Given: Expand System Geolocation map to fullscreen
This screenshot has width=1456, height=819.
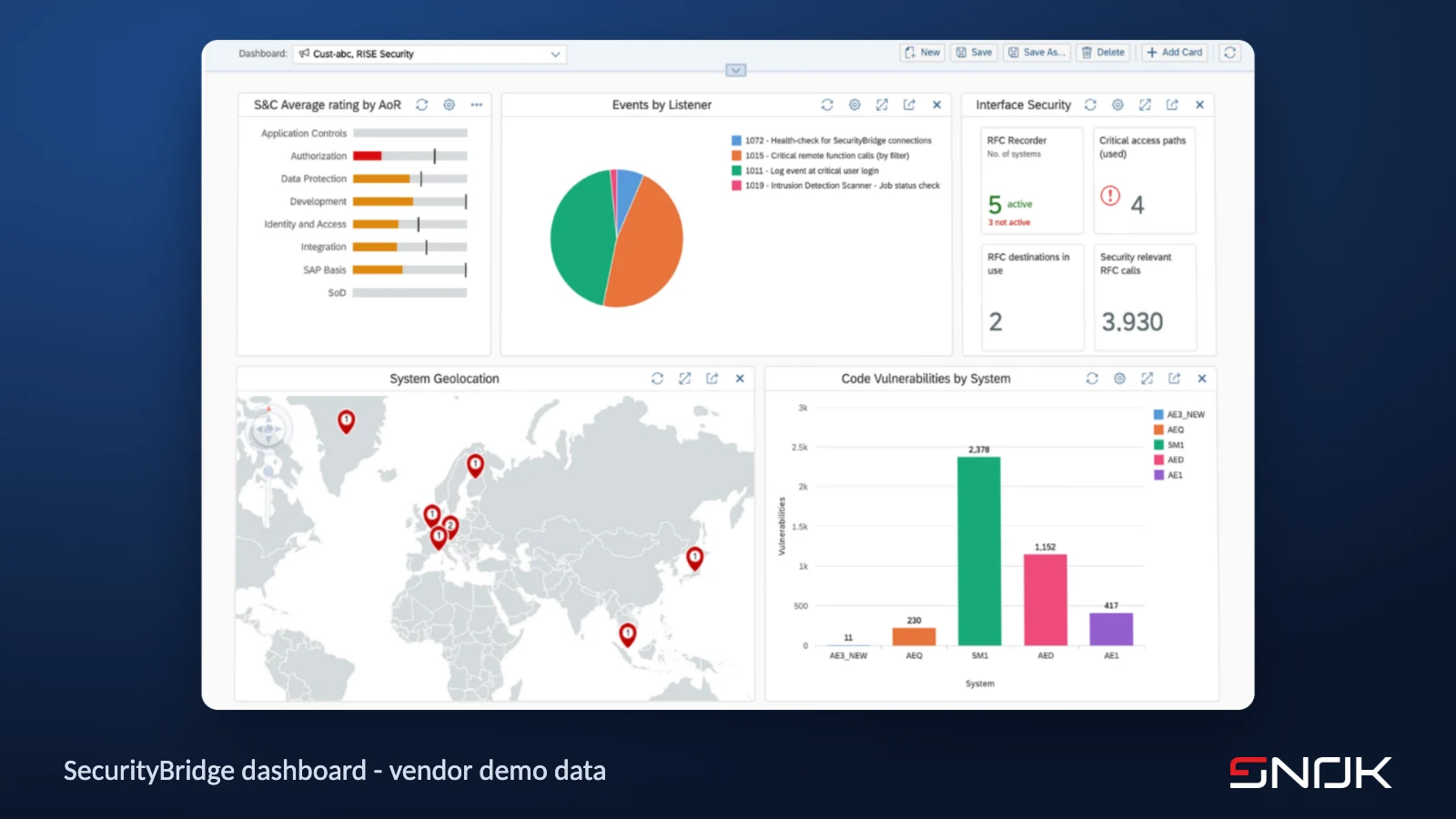Looking at the screenshot, I should tap(684, 379).
